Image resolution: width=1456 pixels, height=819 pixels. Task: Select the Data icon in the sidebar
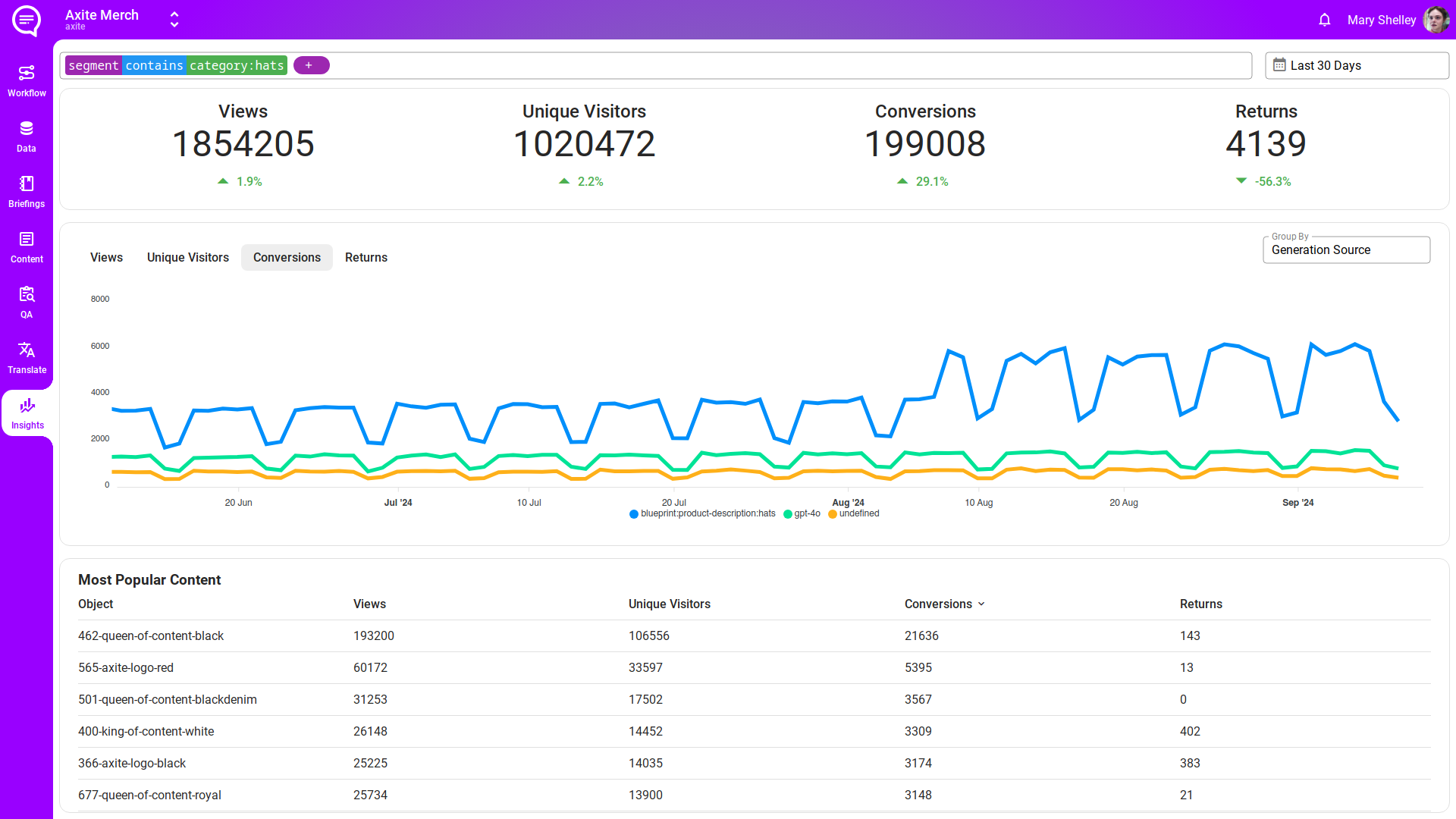pos(27,135)
